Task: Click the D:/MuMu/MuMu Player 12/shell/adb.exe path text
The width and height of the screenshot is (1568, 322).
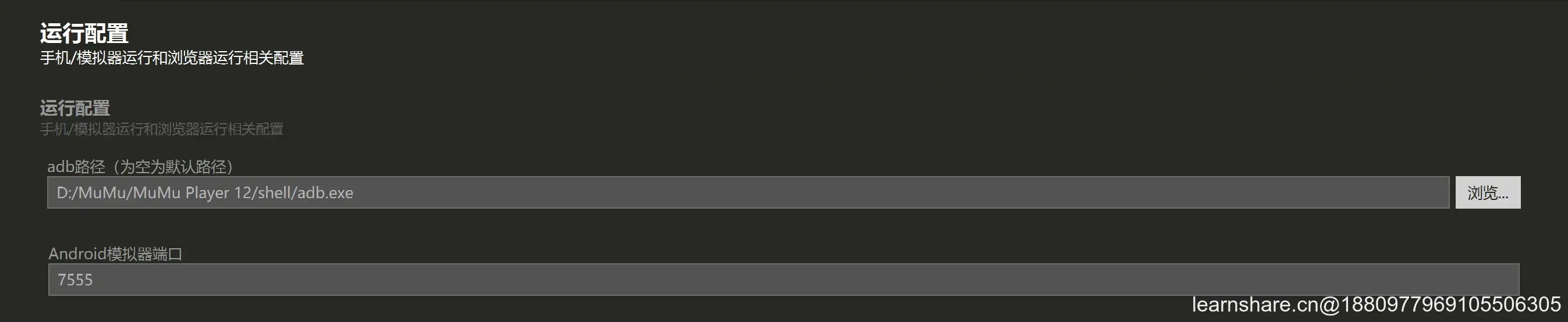Action: point(204,192)
